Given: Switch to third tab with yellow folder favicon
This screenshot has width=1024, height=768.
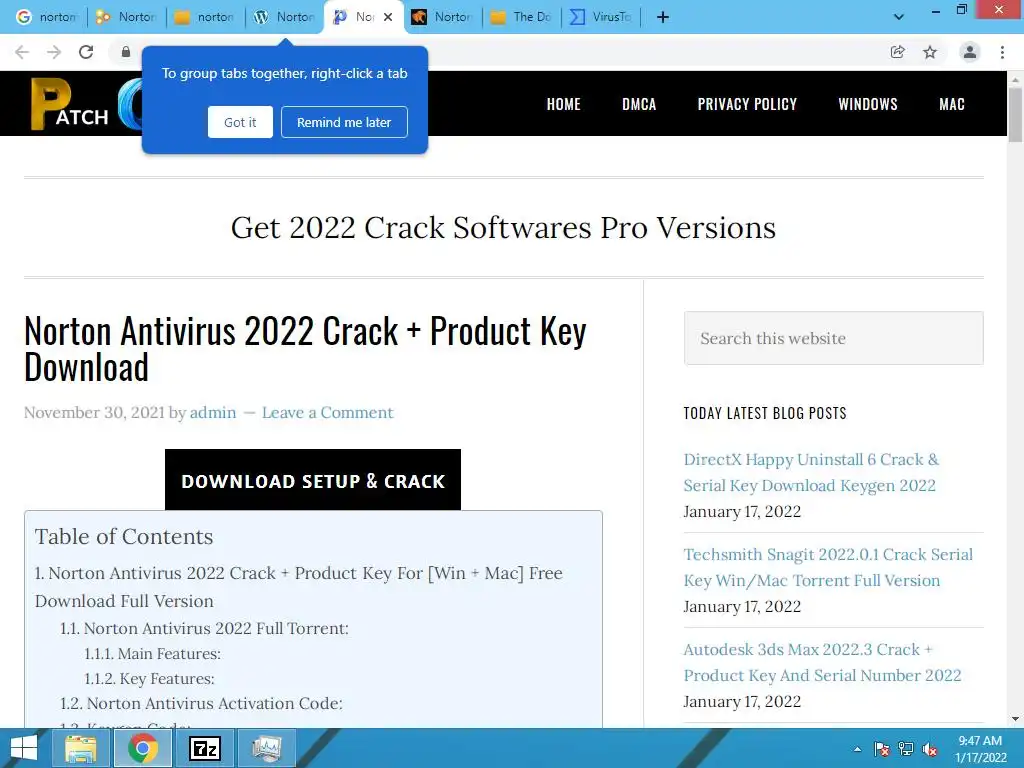Looking at the screenshot, I should pos(205,17).
